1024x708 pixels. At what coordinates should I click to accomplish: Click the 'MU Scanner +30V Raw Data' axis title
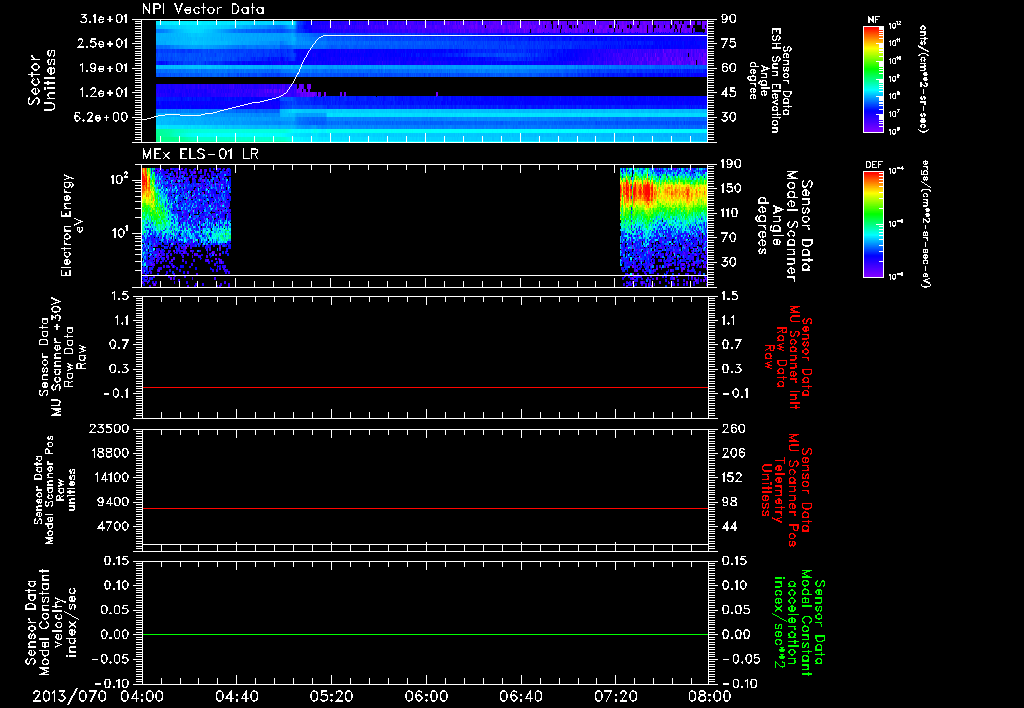(x=62, y=356)
